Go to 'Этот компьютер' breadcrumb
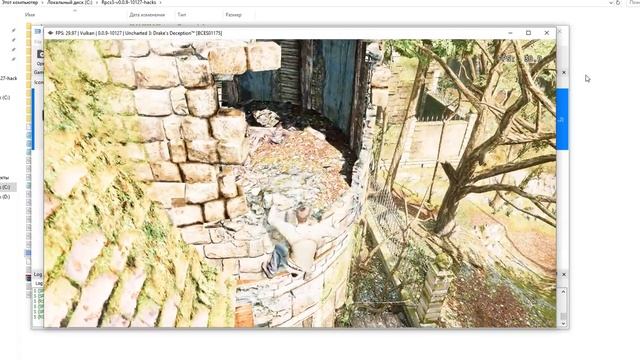640x360 pixels. click(x=20, y=3)
